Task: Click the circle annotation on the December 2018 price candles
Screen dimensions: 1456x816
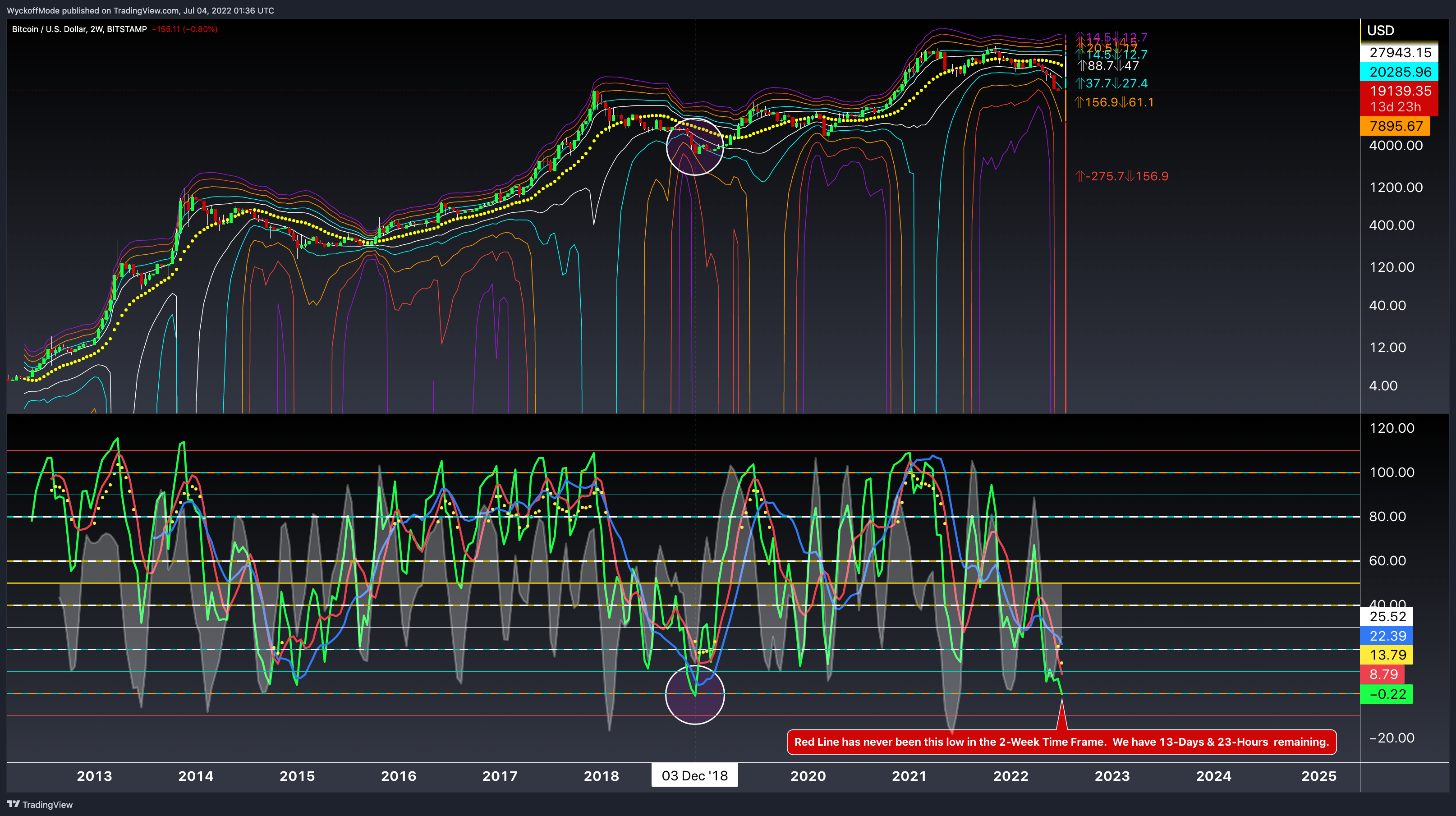Action: pos(695,147)
